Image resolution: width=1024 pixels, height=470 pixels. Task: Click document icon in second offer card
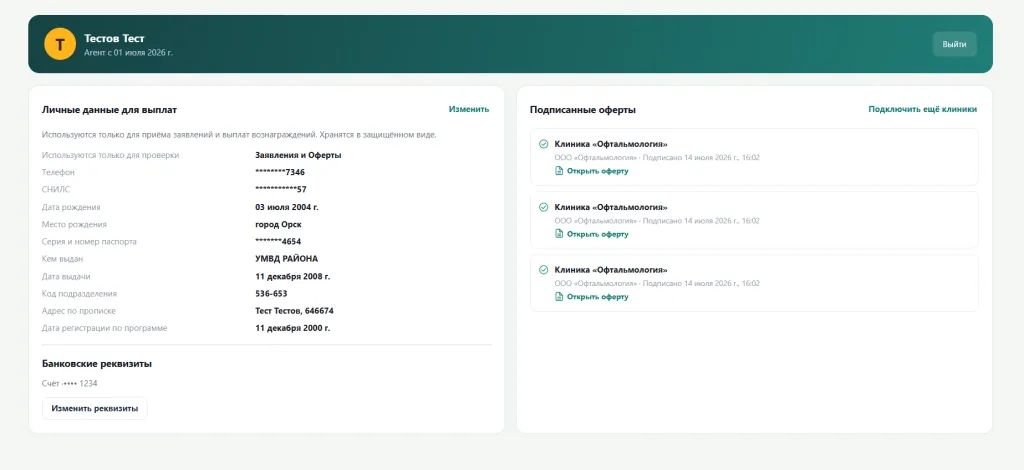558,234
